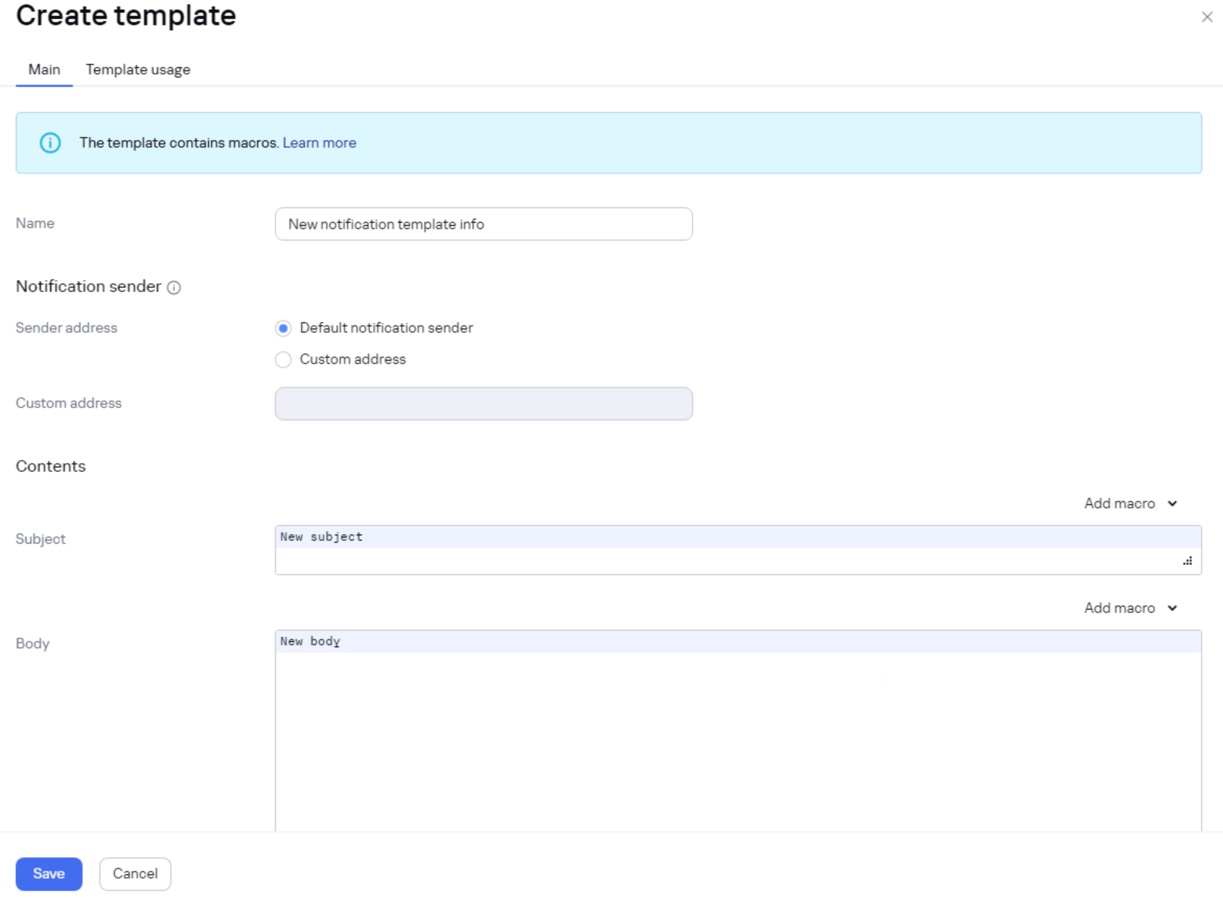Click the Custom address input field
Viewport: 1223px width, 898px height.
click(x=483, y=404)
